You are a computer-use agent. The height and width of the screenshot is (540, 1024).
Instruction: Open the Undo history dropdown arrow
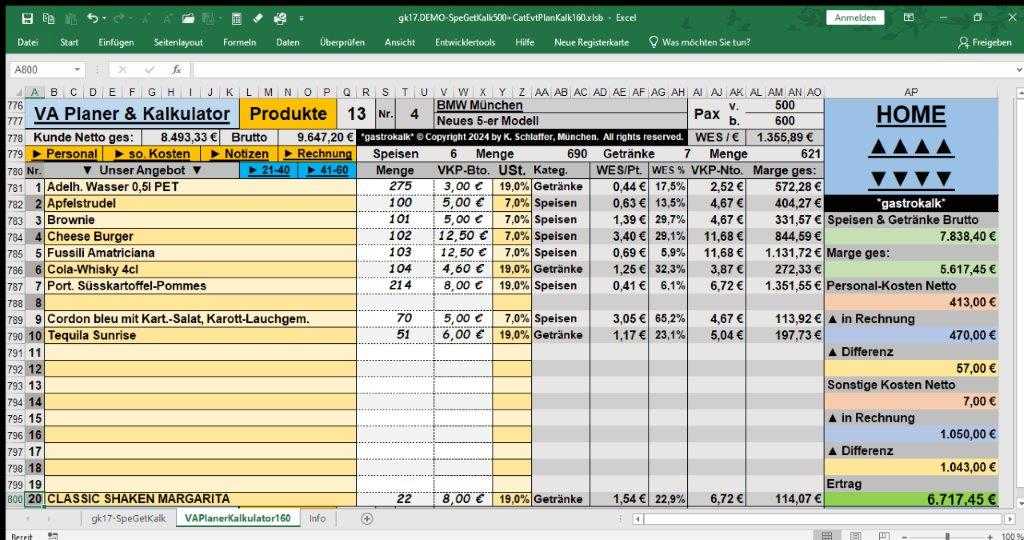105,18
